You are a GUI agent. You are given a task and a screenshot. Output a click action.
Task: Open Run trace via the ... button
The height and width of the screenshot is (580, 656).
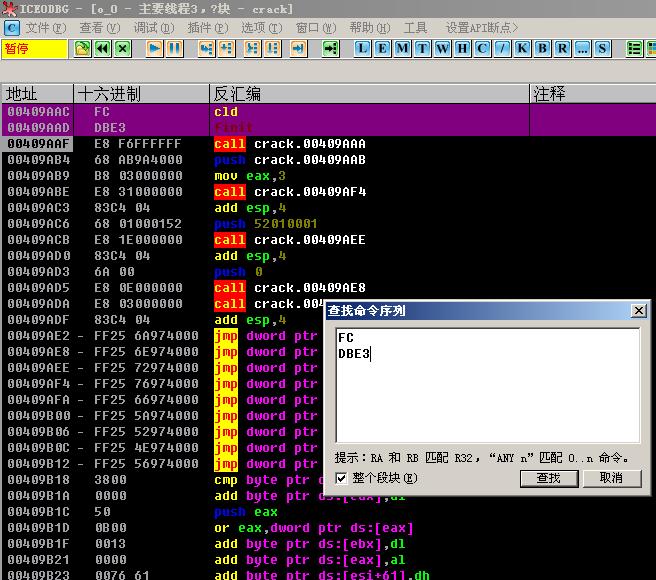pyautogui.click(x=582, y=49)
